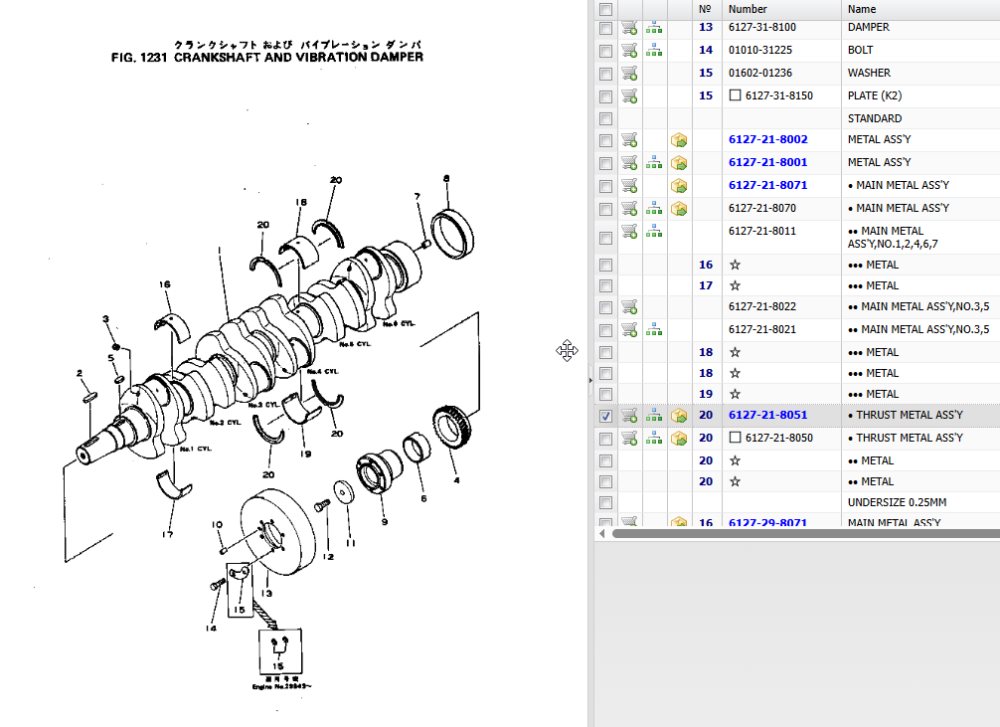This screenshot has height=727, width=1000.
Task: Click hierarchy icon for 6127-21-8050 row
Action: point(654,438)
